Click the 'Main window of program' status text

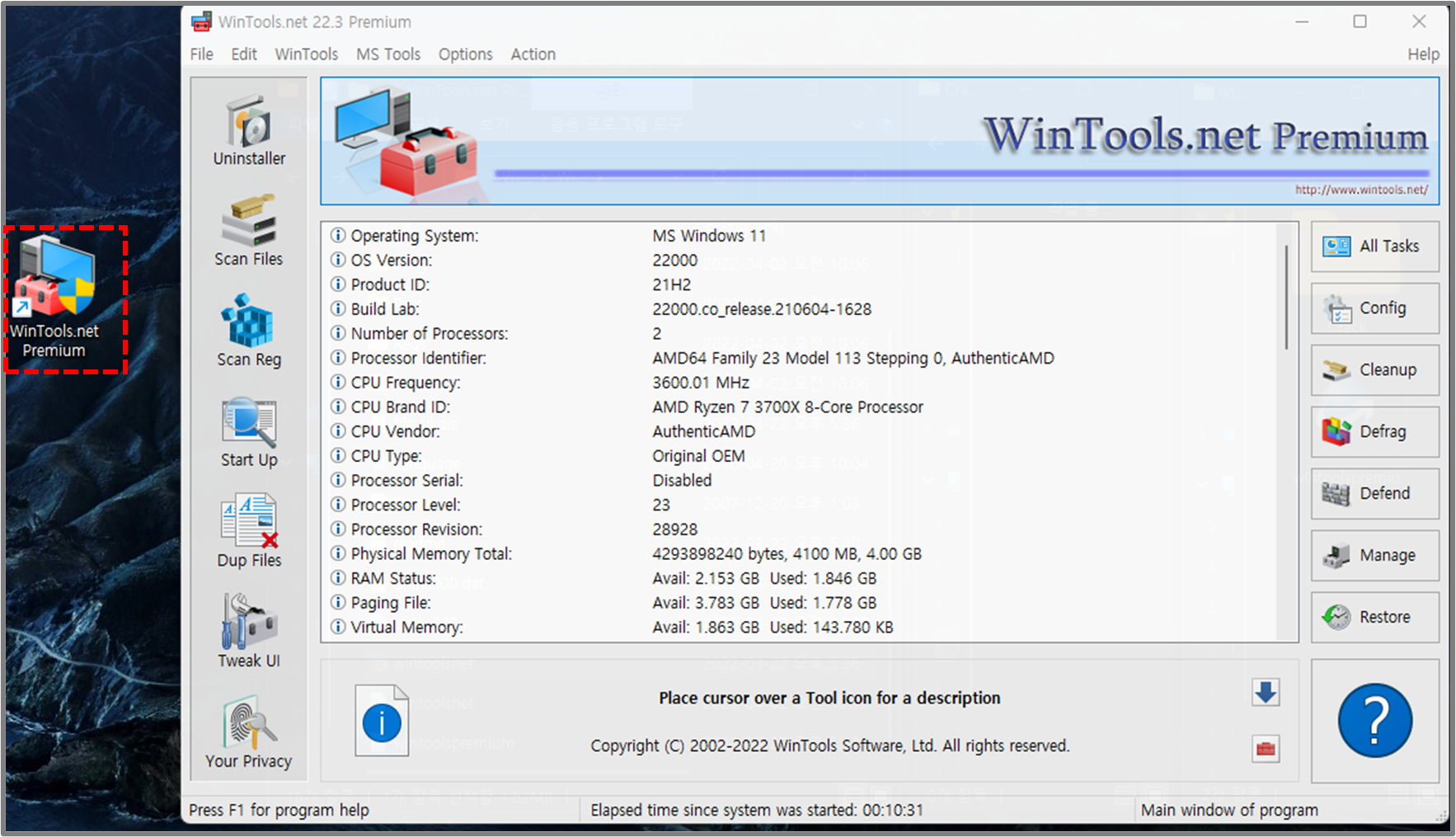[1229, 811]
